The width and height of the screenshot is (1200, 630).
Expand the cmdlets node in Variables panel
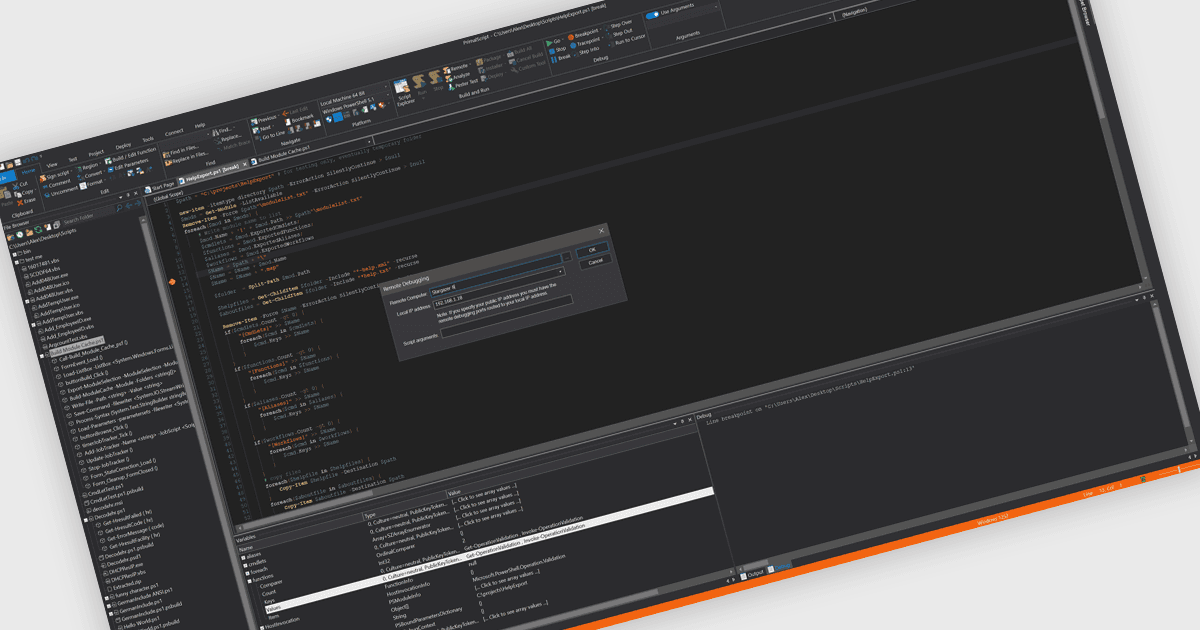coord(245,565)
